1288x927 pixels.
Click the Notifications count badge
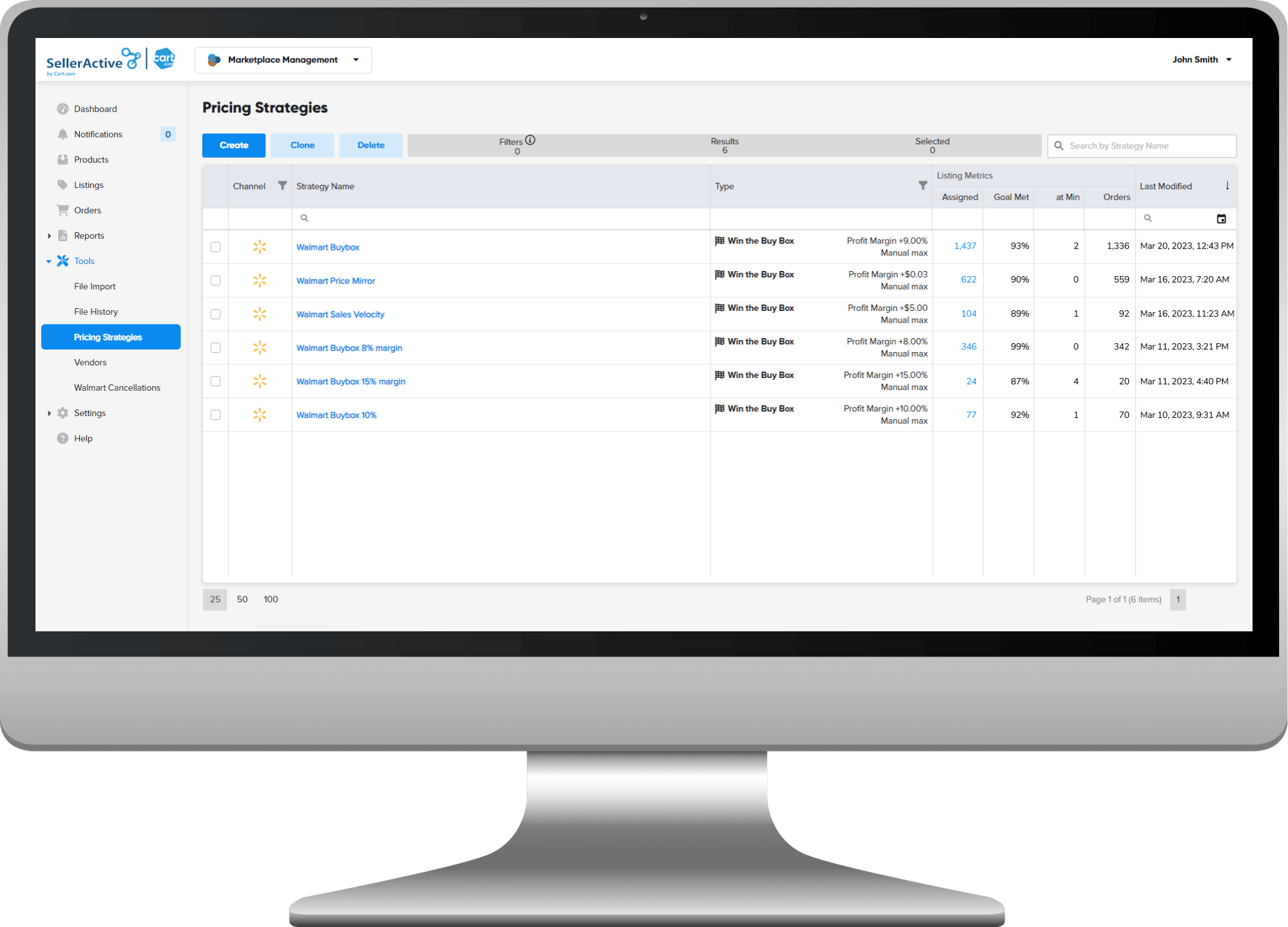(x=168, y=134)
